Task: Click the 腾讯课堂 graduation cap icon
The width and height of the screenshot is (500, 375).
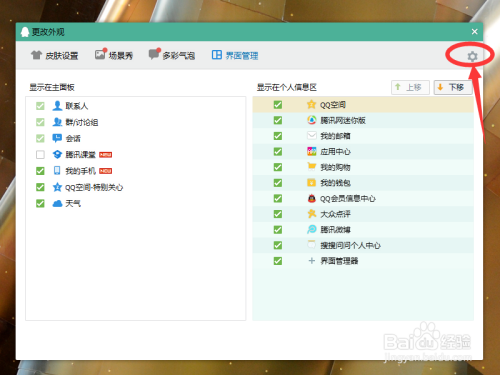Action: click(x=57, y=154)
